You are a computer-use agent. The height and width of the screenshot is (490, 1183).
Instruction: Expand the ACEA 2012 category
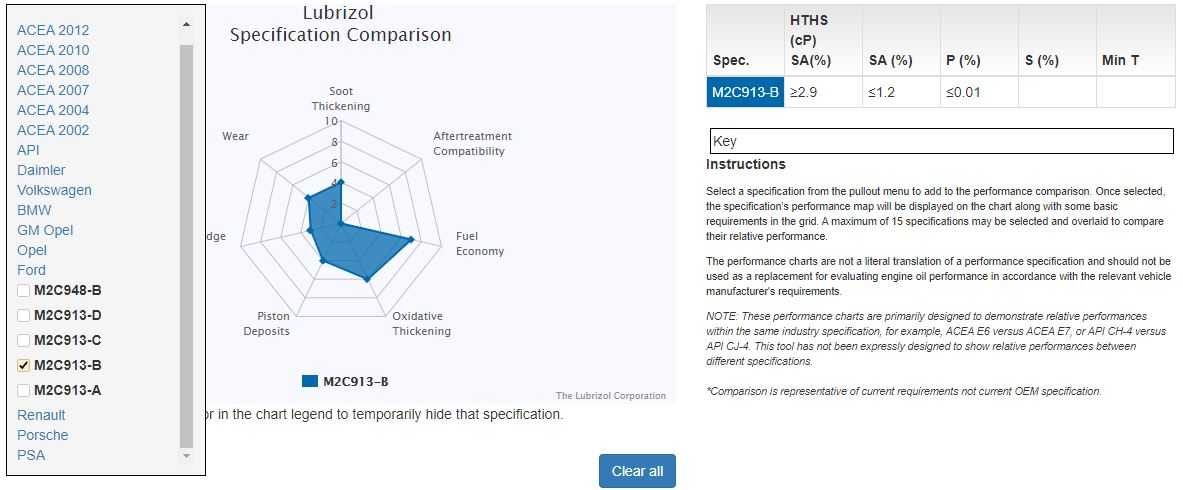[53, 30]
